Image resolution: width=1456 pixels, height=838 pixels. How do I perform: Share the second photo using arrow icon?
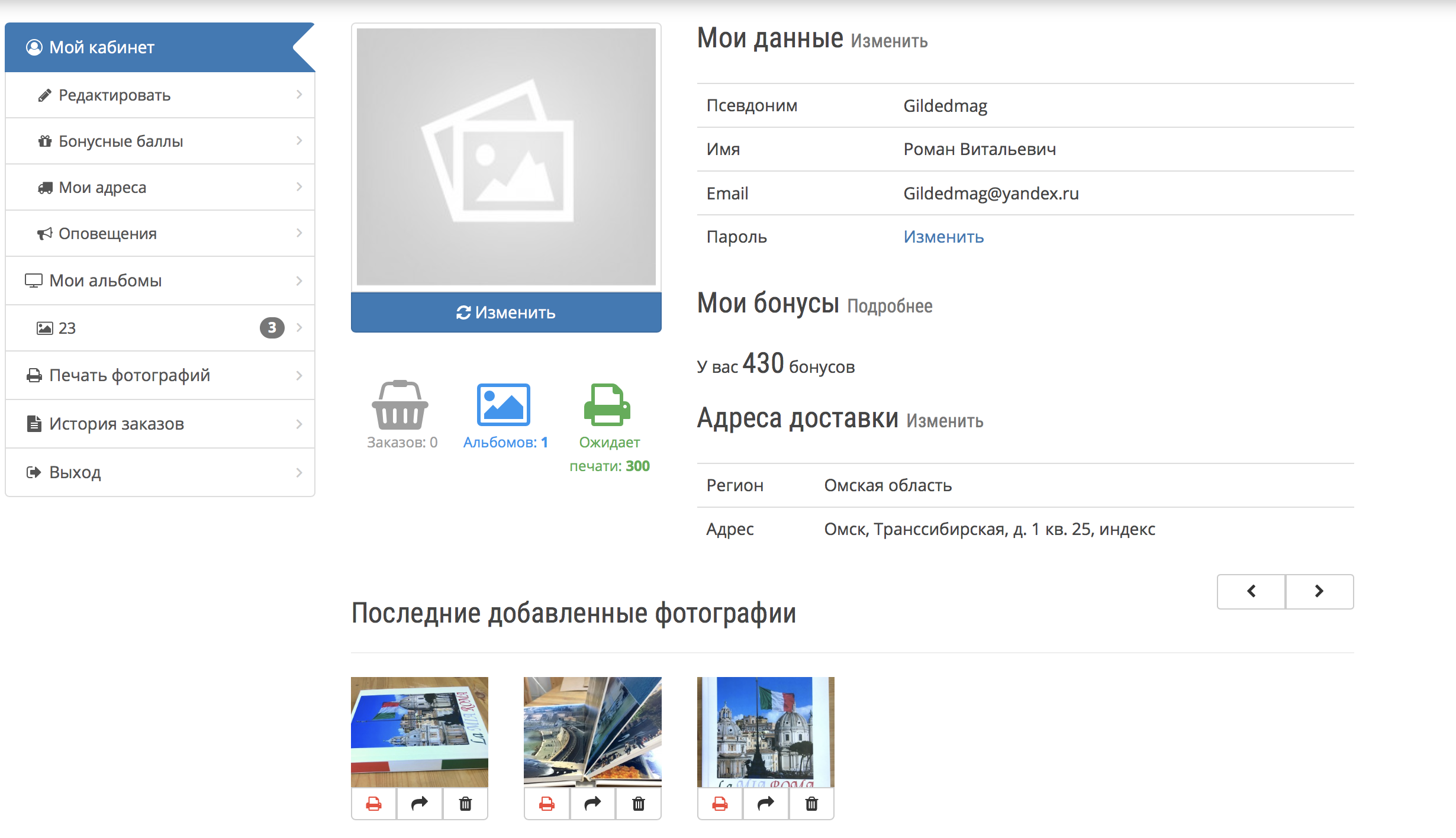tap(592, 804)
